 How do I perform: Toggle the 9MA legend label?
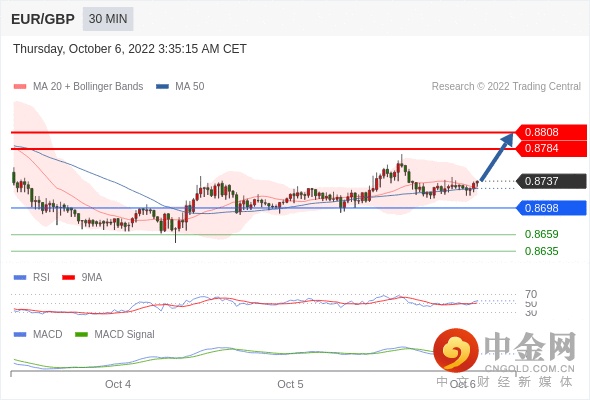coord(92,278)
